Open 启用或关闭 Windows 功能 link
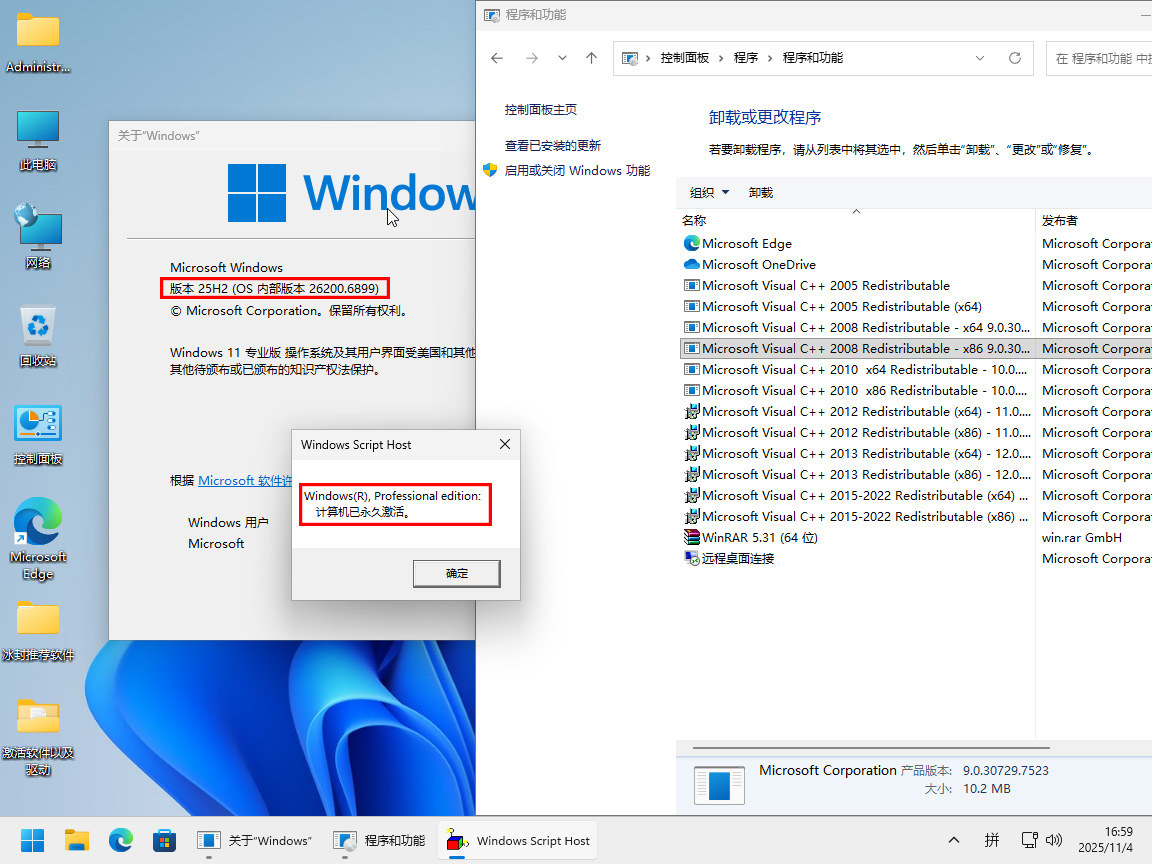This screenshot has height=864, width=1152. (576, 171)
